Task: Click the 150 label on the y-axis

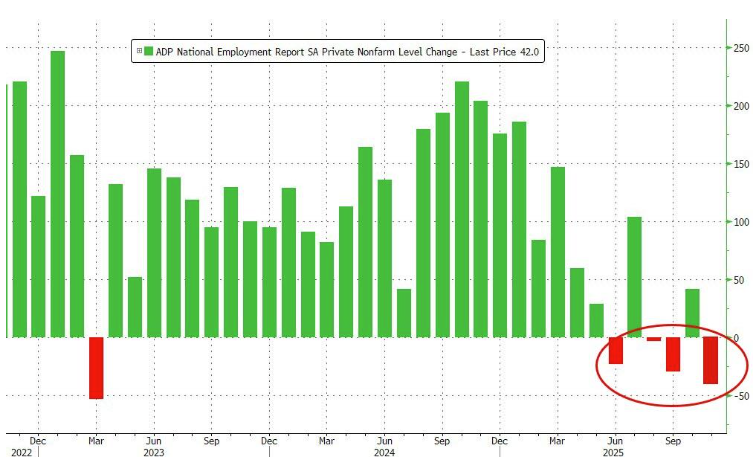Action: pyautogui.click(x=738, y=164)
